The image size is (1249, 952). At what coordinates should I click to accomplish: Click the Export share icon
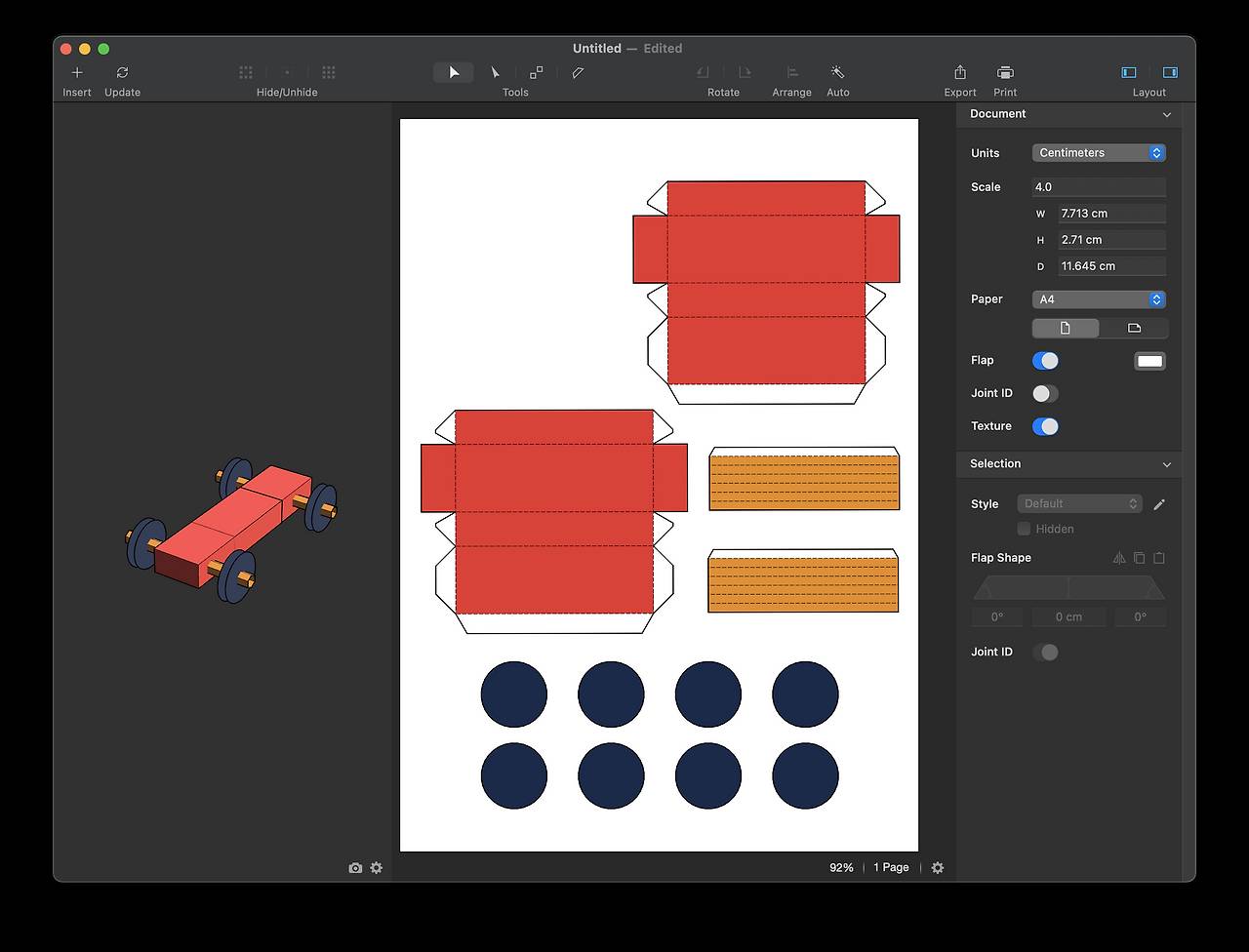(959, 73)
